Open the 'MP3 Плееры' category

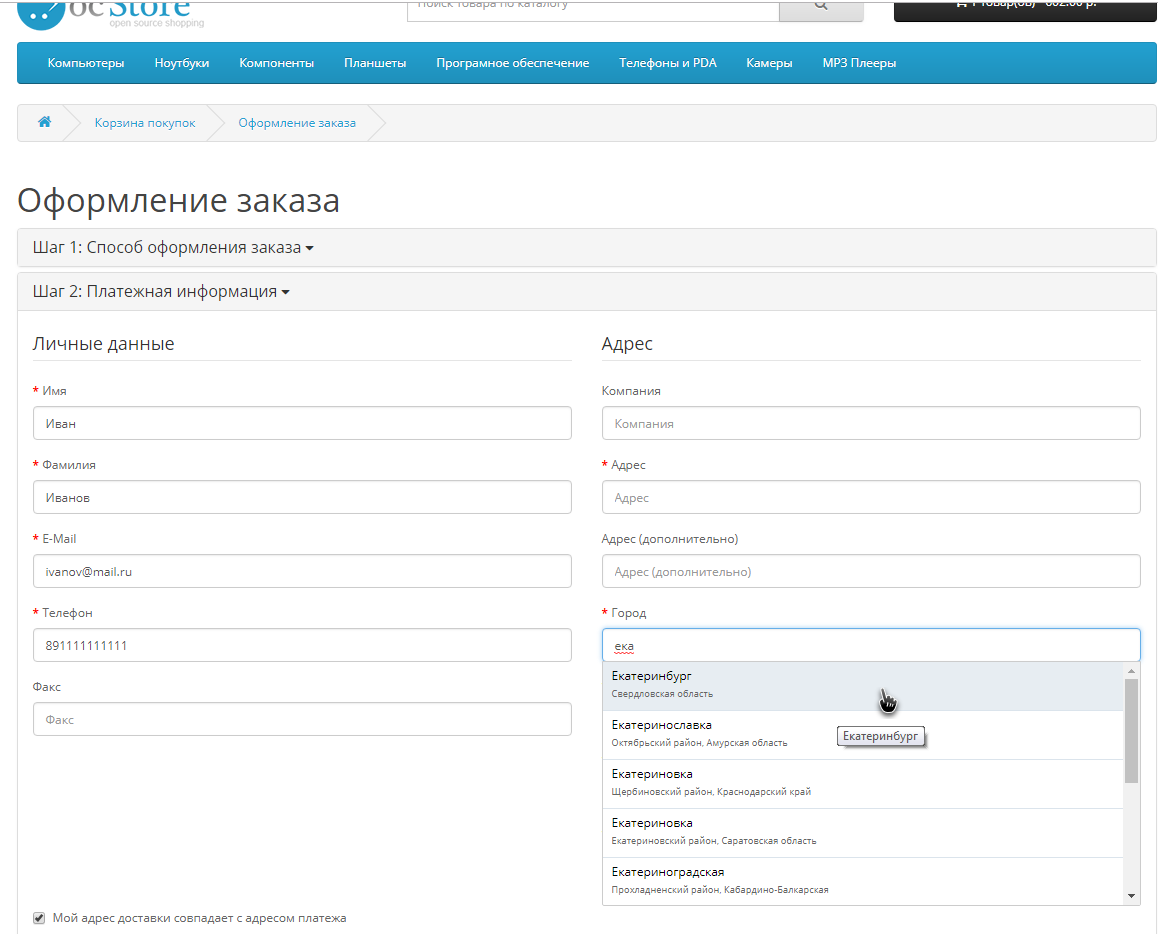tap(858, 62)
